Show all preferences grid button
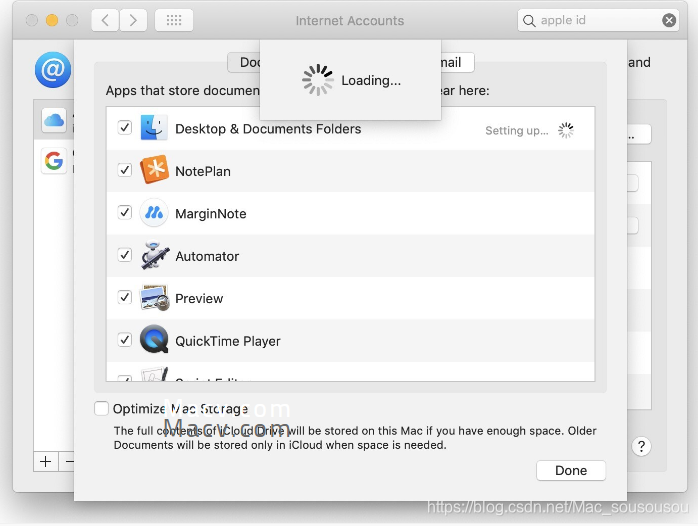The height and width of the screenshot is (526, 698). coord(174,20)
